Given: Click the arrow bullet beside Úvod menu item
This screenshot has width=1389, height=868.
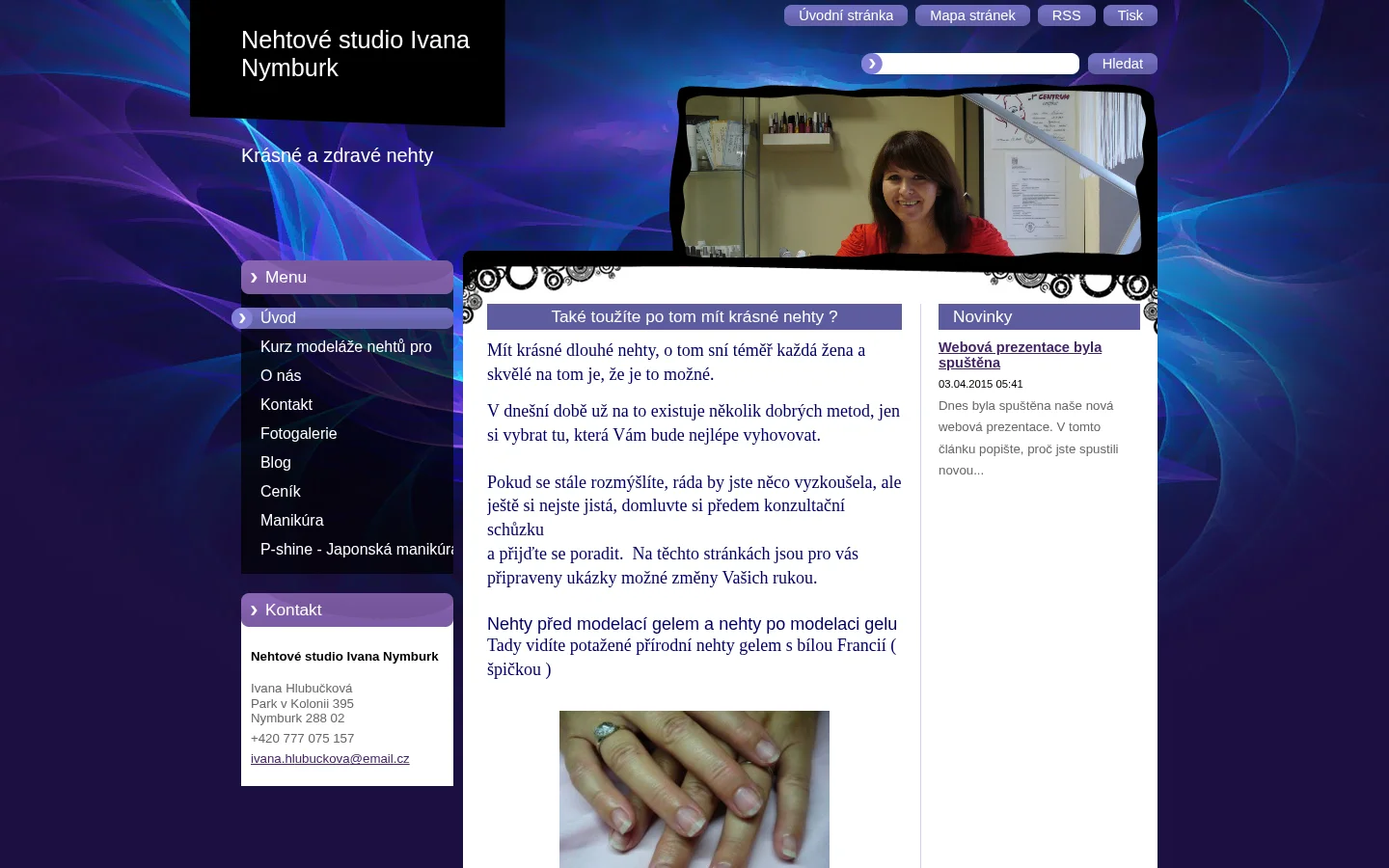Looking at the screenshot, I should point(242,318).
